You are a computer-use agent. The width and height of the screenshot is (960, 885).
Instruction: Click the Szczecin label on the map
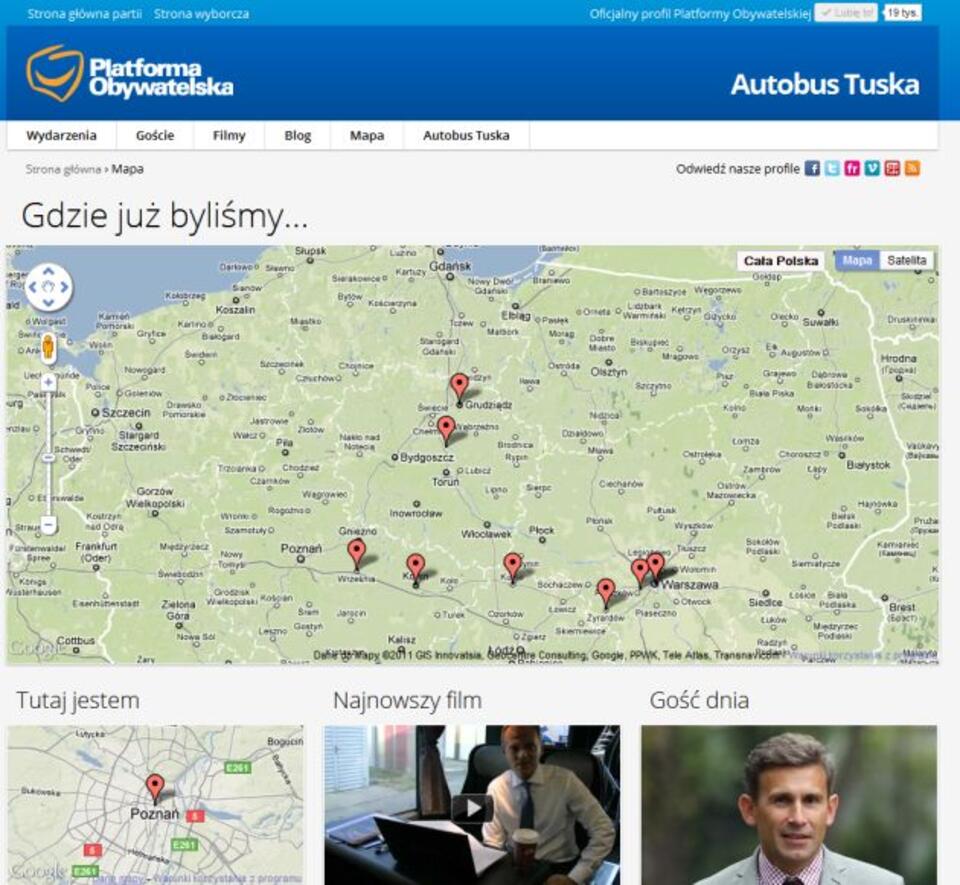[x=126, y=413]
